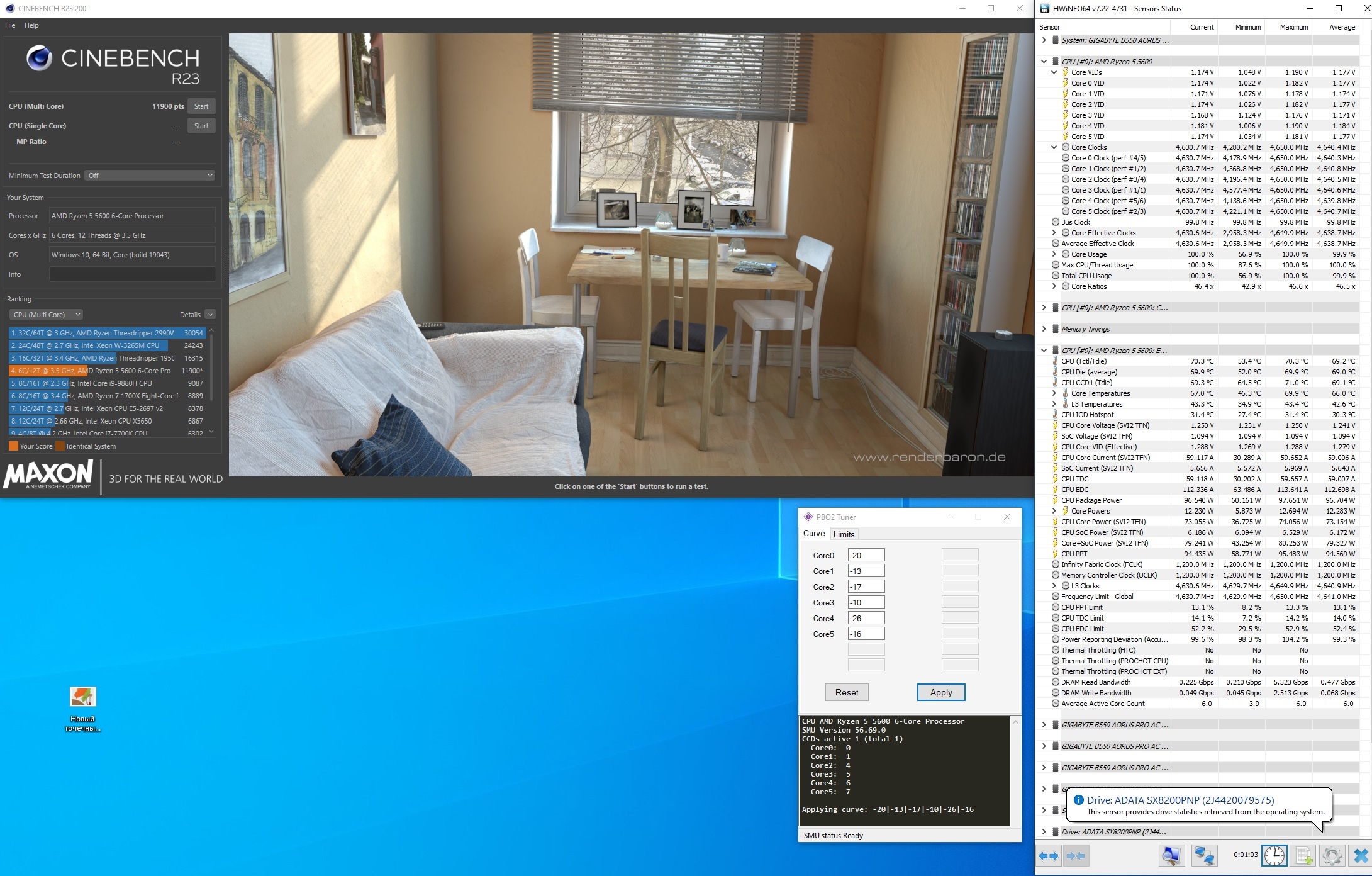Collapse Core VIDs tree node

(x=1054, y=72)
